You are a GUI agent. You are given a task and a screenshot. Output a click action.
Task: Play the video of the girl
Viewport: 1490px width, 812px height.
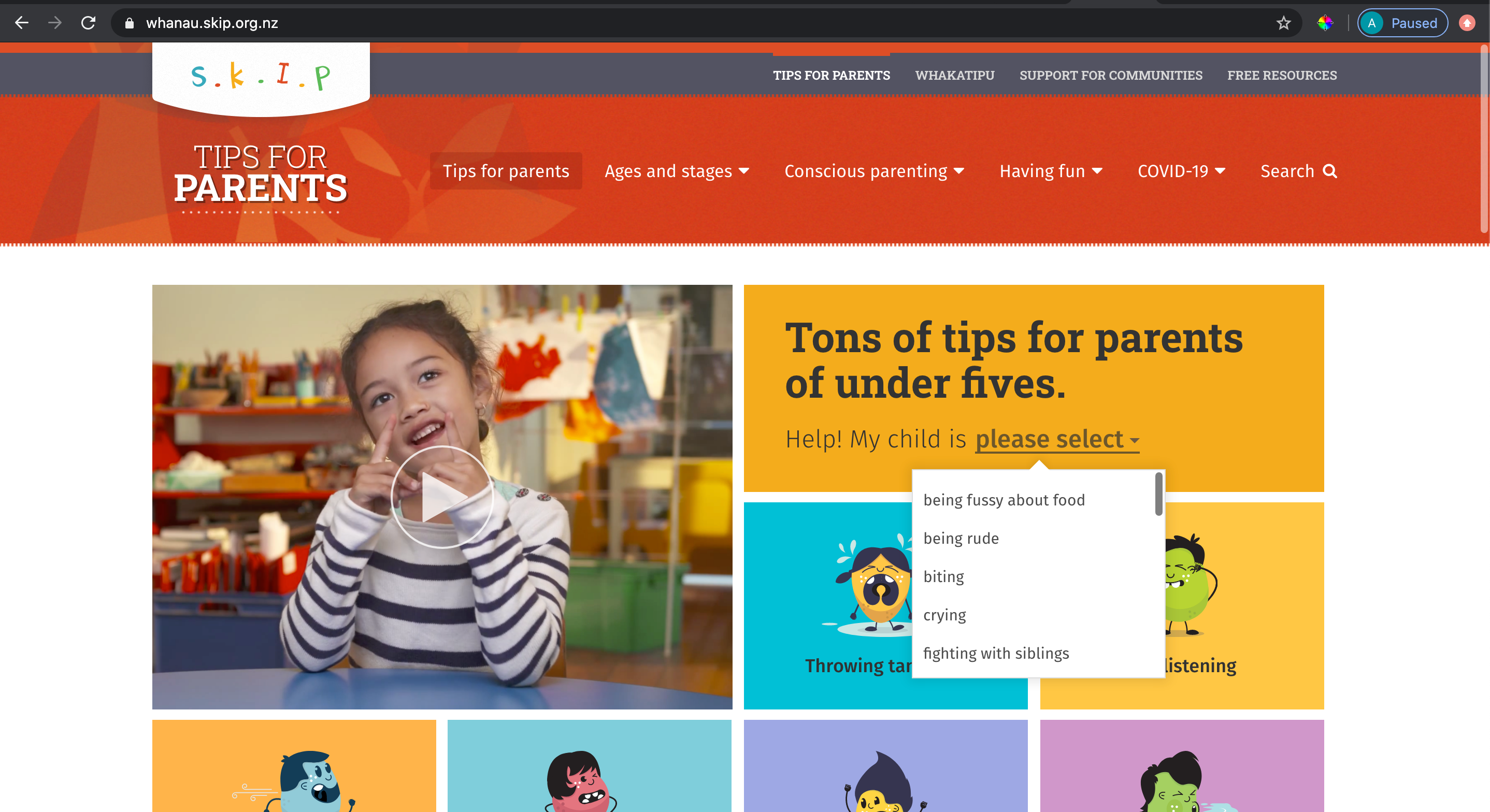[x=442, y=497]
